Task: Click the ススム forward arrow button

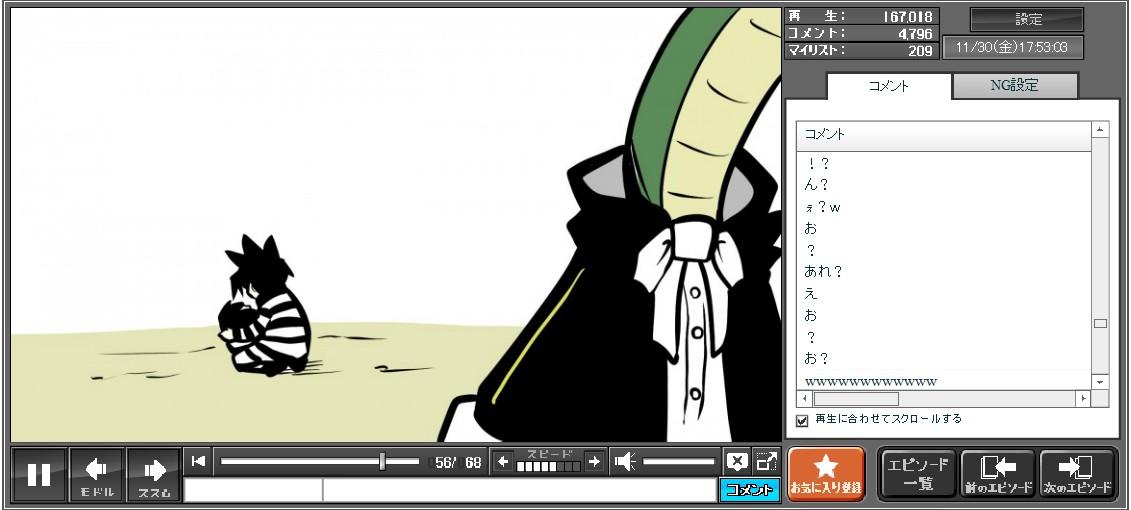Action: 154,475
